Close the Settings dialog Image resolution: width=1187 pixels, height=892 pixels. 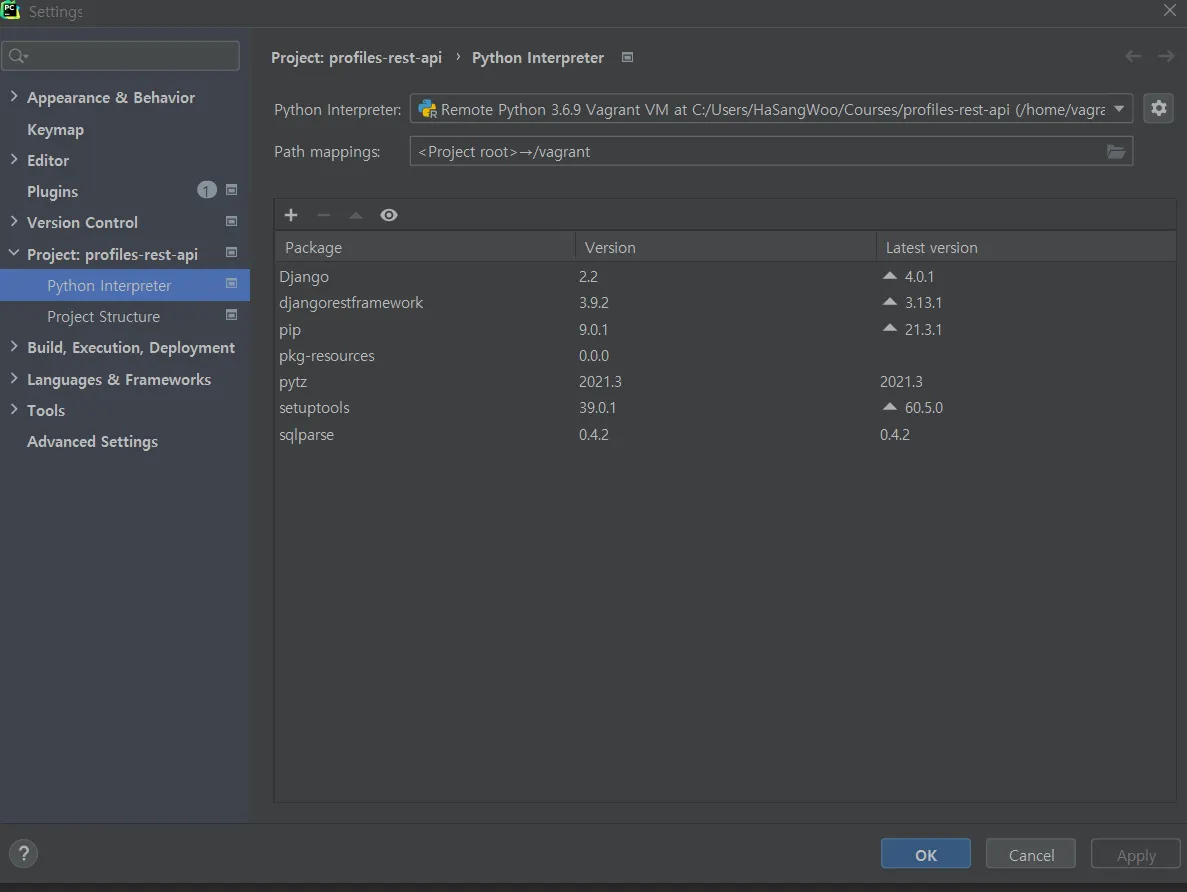1170,11
